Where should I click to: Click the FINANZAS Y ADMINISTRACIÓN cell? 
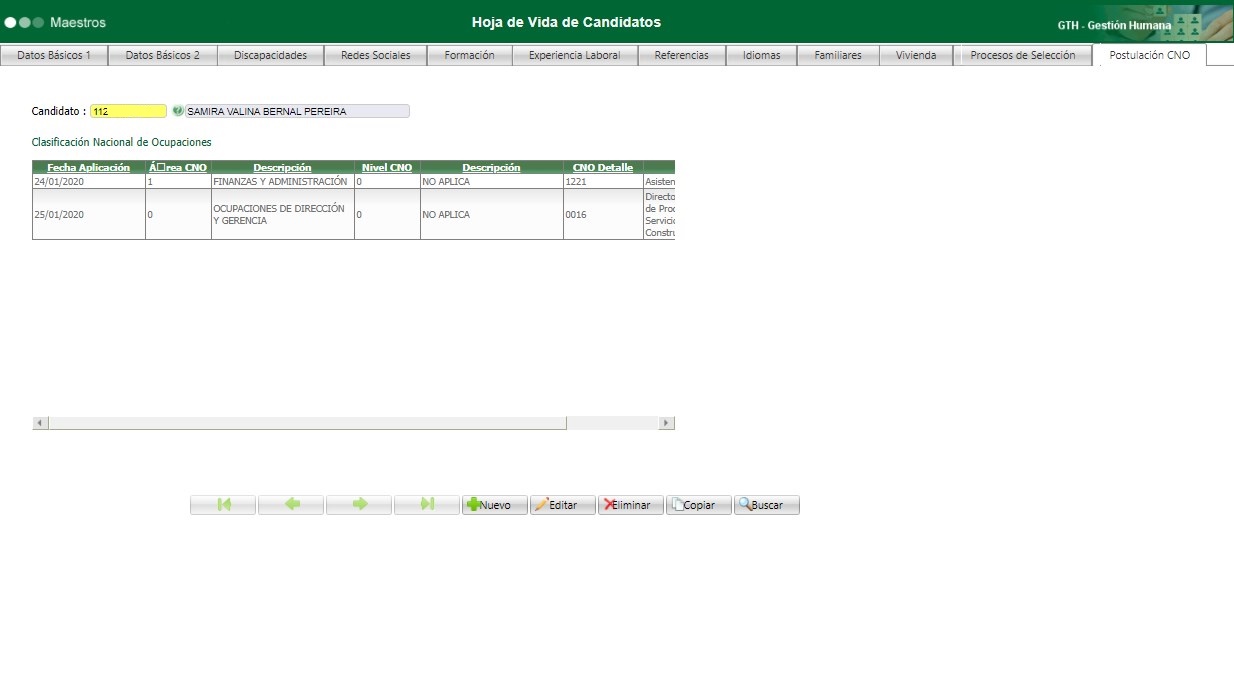[283, 182]
